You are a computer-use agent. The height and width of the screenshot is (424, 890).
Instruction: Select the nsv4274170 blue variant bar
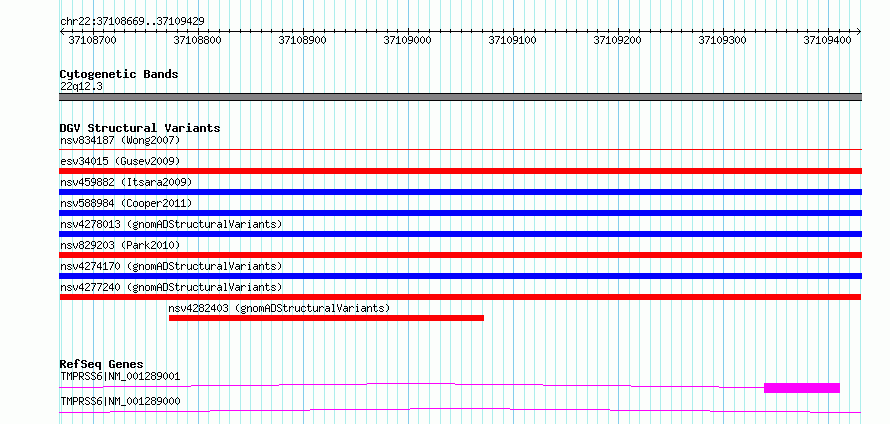pyautogui.click(x=460, y=276)
